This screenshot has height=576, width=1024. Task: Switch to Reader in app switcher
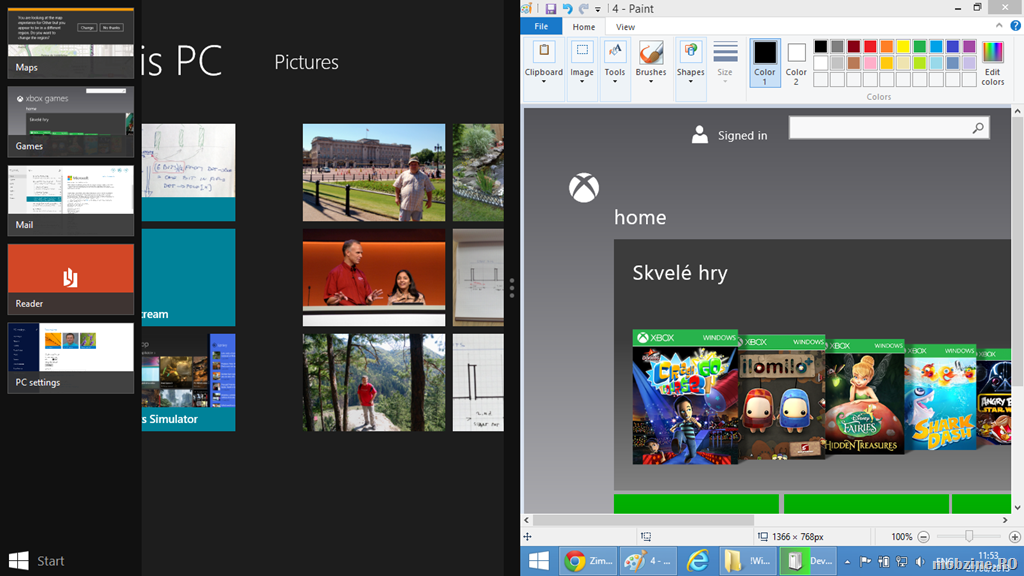[x=71, y=279]
